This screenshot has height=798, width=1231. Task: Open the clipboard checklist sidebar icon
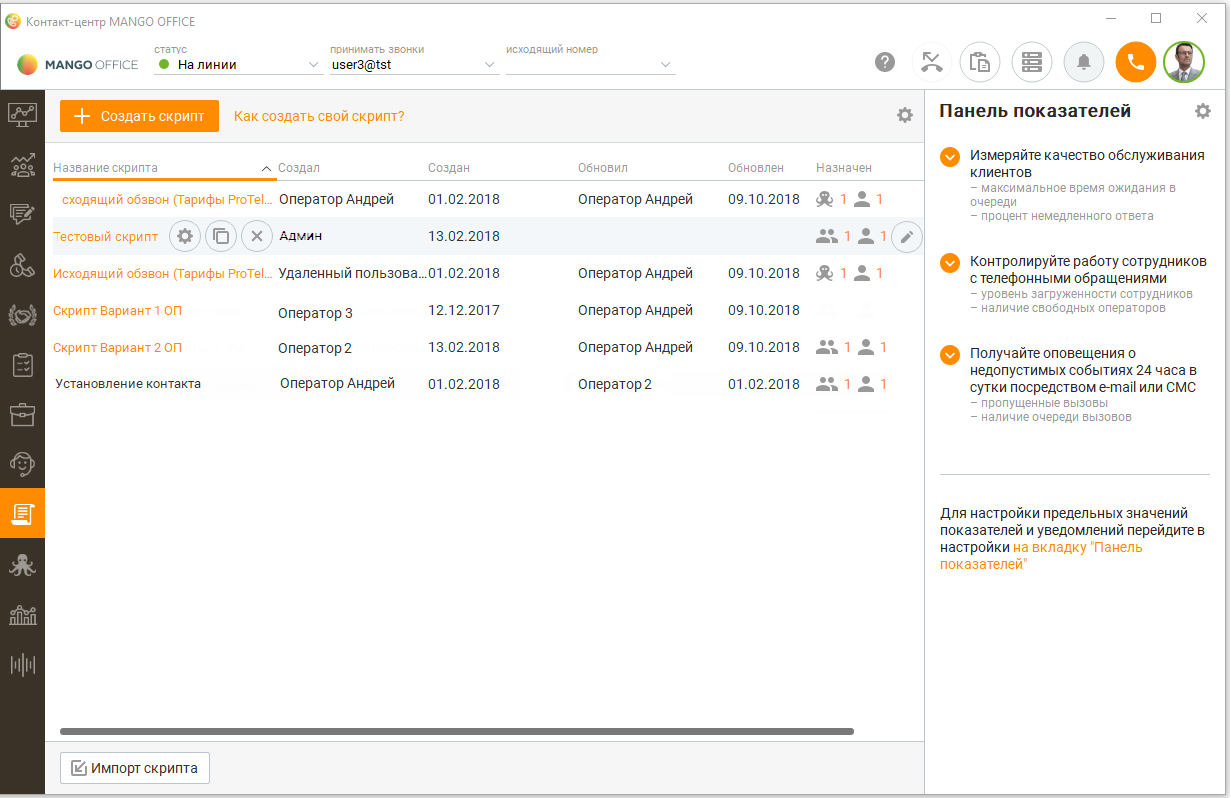pos(22,364)
